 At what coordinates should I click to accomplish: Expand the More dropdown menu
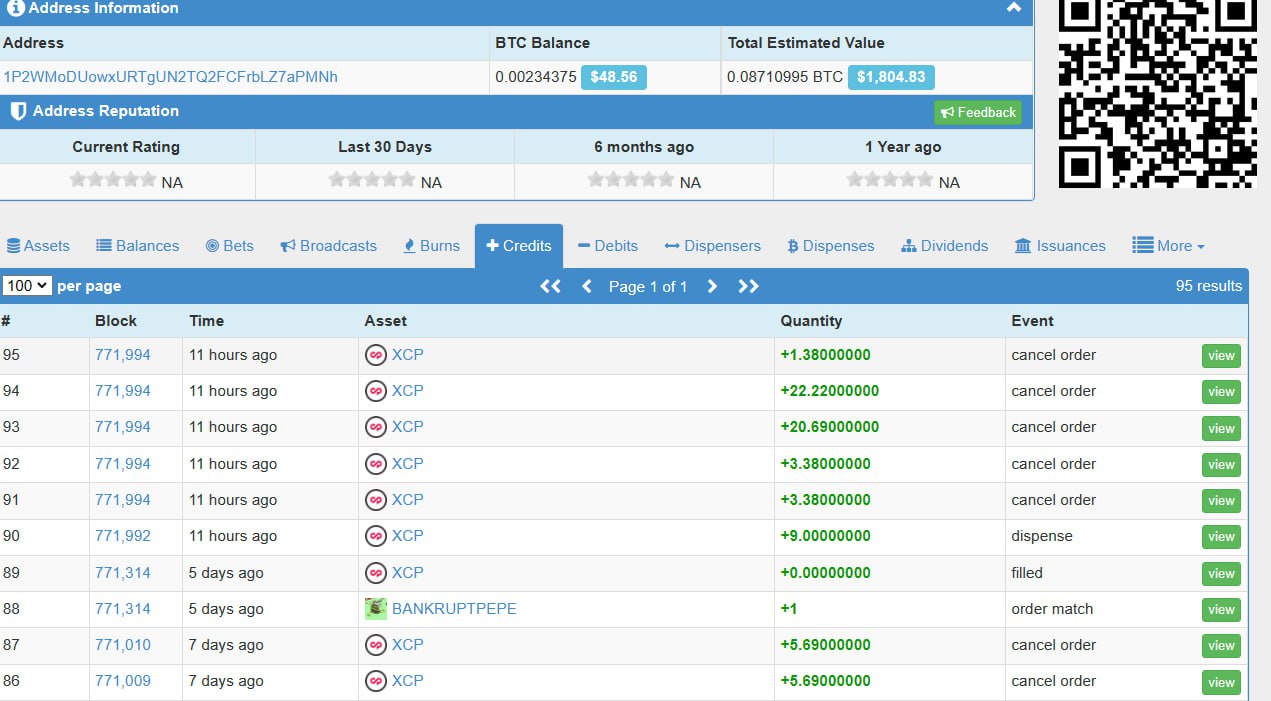1168,246
